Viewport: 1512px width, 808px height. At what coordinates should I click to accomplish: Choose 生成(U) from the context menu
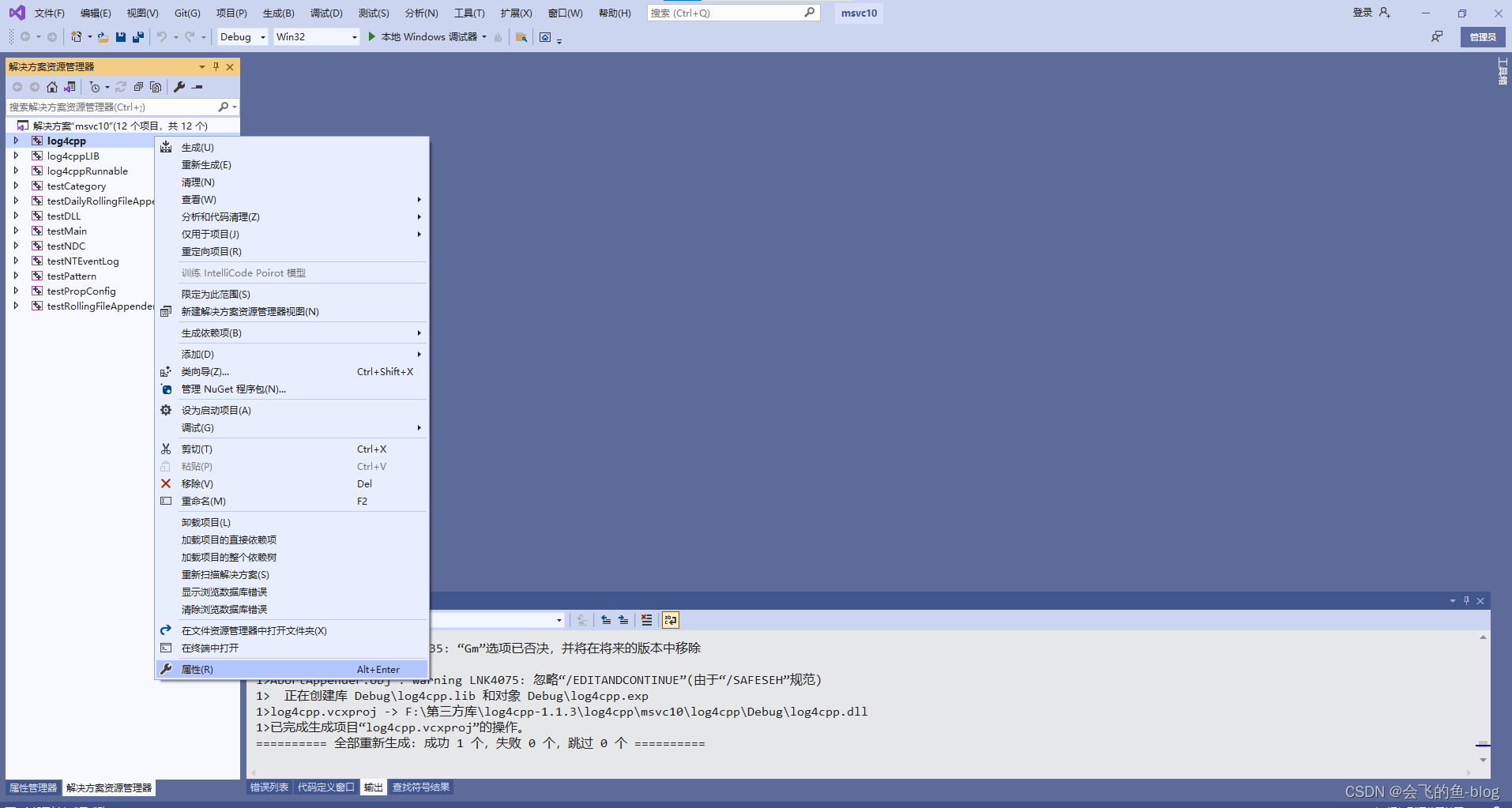pyautogui.click(x=291, y=148)
